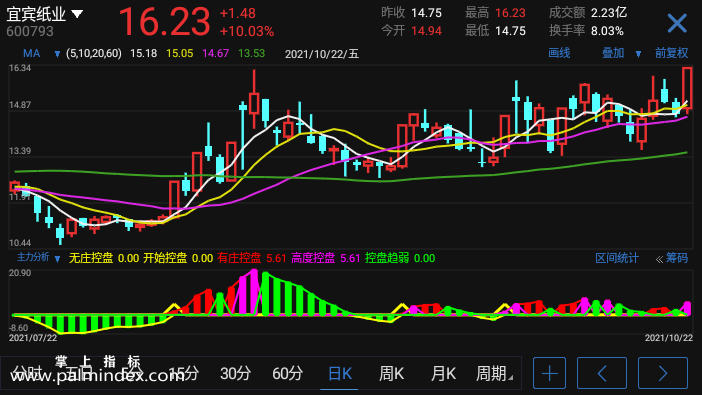Close the chart with the X icon
Viewport: 702px width, 395px height.
pyautogui.click(x=676, y=23)
